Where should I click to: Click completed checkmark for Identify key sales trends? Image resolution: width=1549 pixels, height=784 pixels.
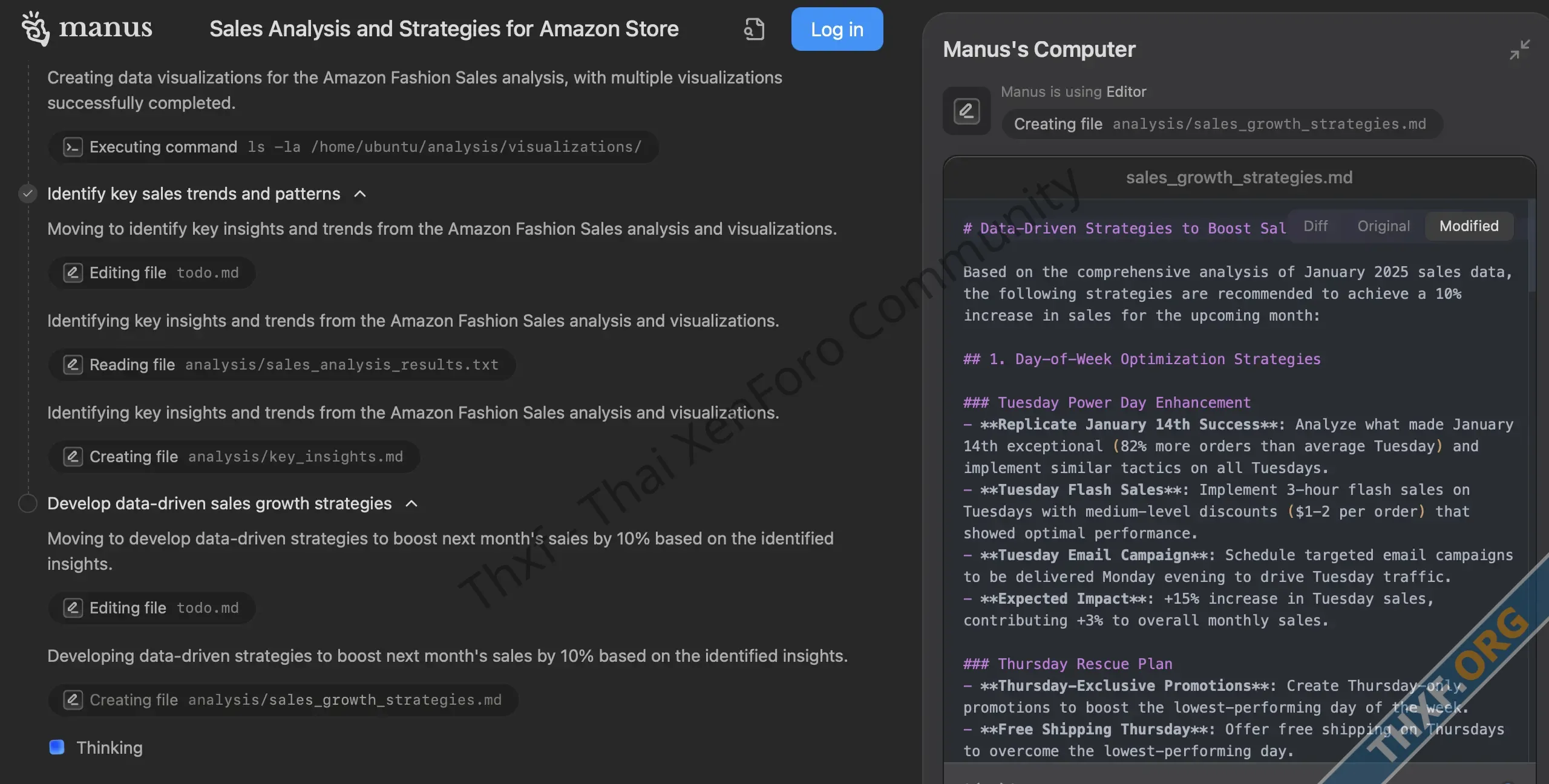[x=28, y=194]
